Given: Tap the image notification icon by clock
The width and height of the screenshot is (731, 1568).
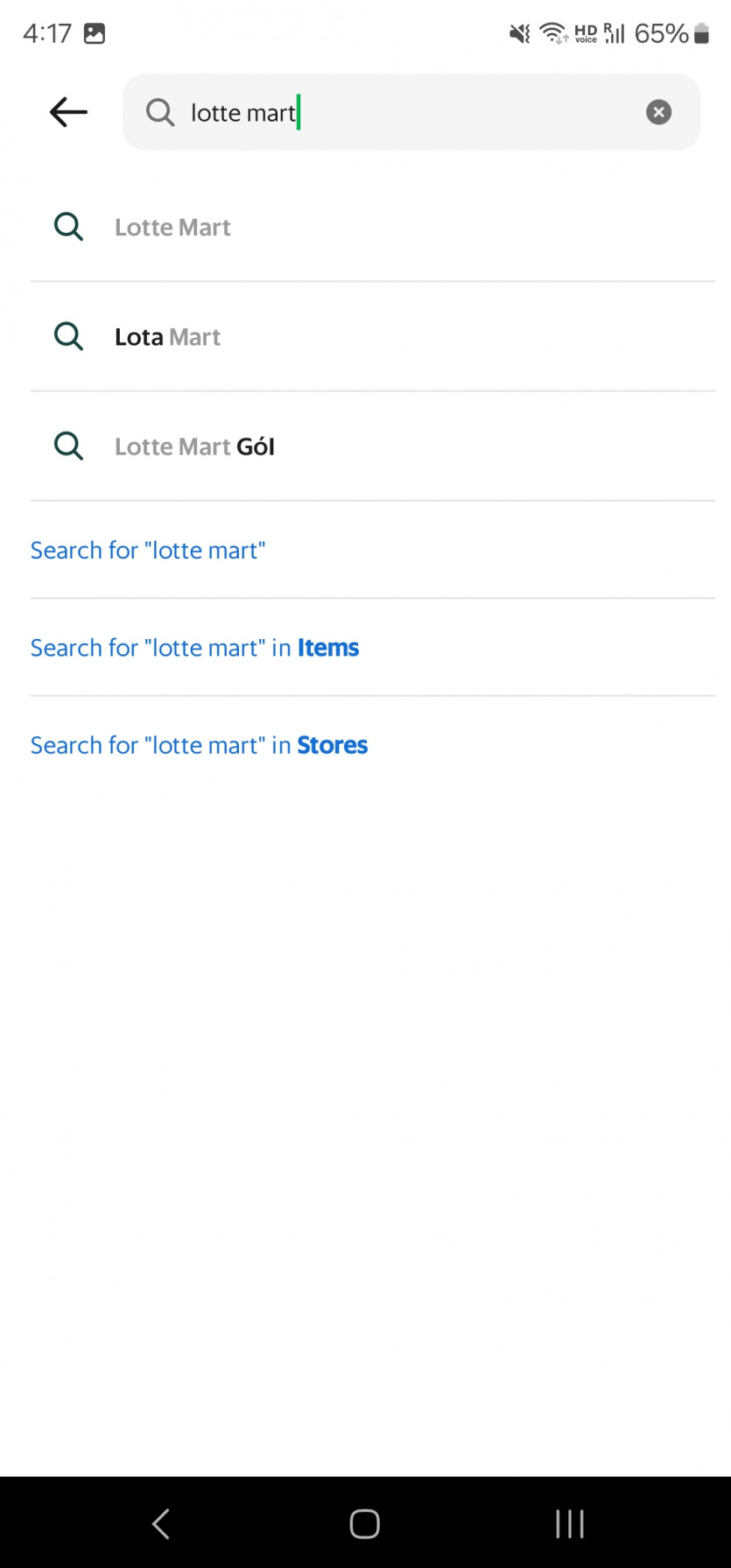Looking at the screenshot, I should point(95,33).
